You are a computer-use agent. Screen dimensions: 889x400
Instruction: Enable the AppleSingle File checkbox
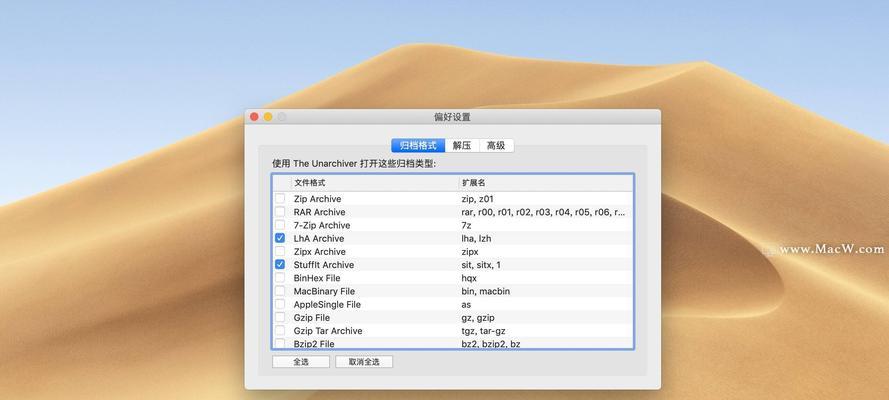(x=280, y=304)
